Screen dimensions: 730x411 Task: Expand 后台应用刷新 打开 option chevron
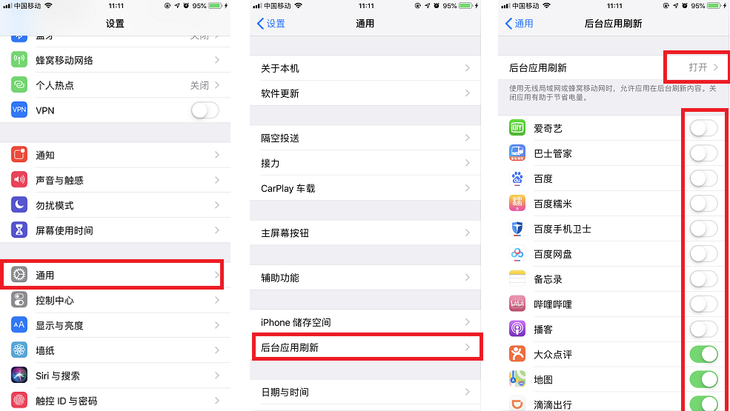tap(716, 67)
